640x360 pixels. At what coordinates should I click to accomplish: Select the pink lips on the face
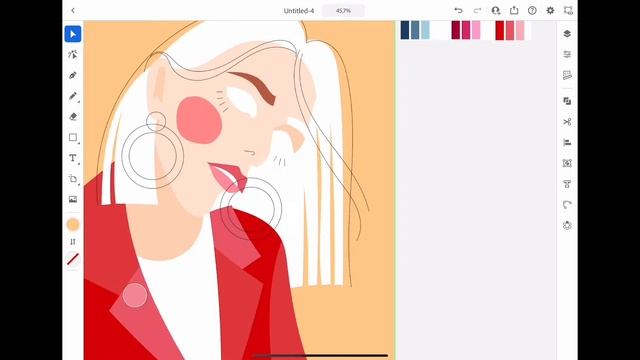(x=228, y=178)
